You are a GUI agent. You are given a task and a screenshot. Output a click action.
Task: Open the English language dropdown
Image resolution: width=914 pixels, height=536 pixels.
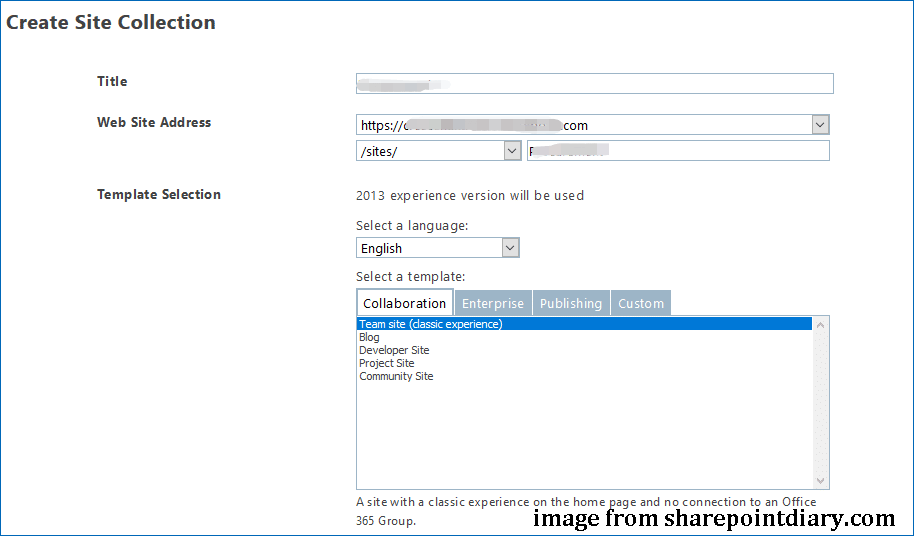coord(510,248)
